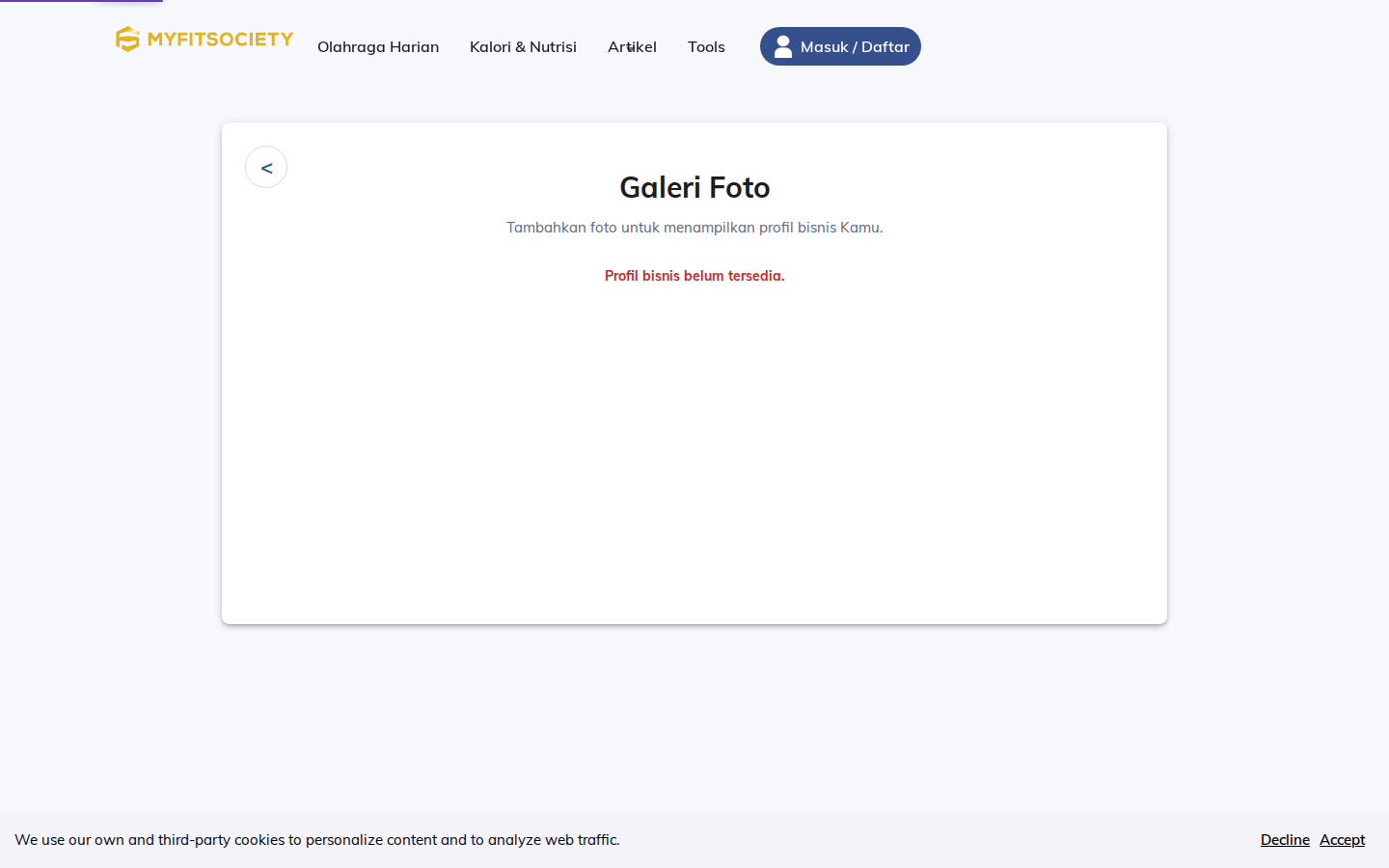Open the Kalori & Nutrisi menu
Image resolution: width=1389 pixels, height=868 pixels.
pos(523,46)
